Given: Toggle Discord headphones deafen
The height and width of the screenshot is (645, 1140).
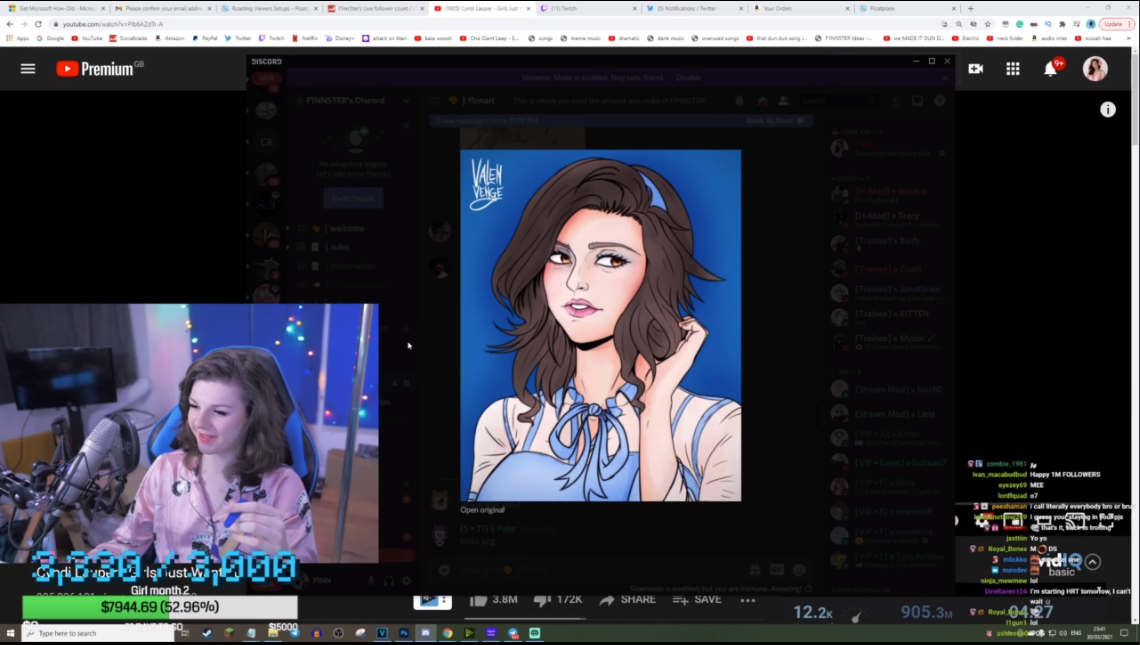Looking at the screenshot, I should (389, 580).
